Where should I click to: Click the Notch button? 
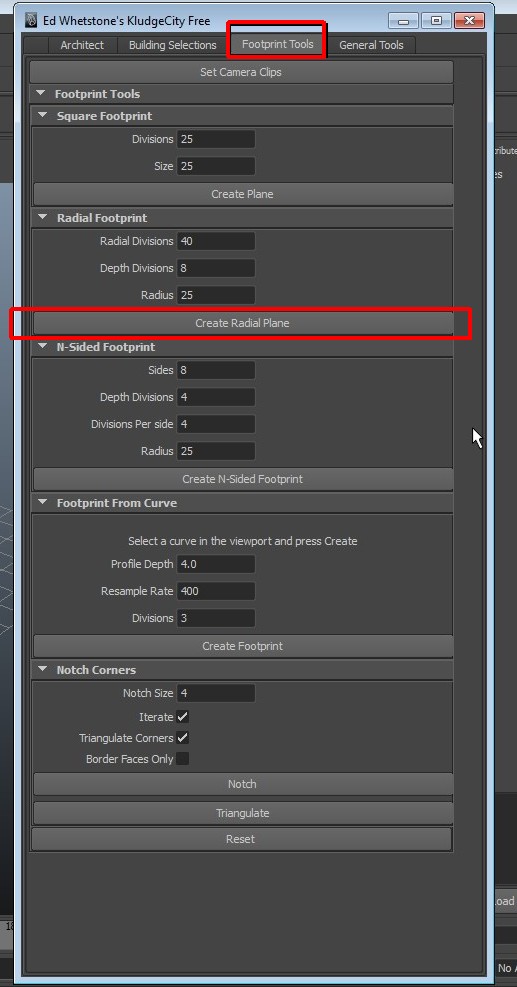[242, 784]
